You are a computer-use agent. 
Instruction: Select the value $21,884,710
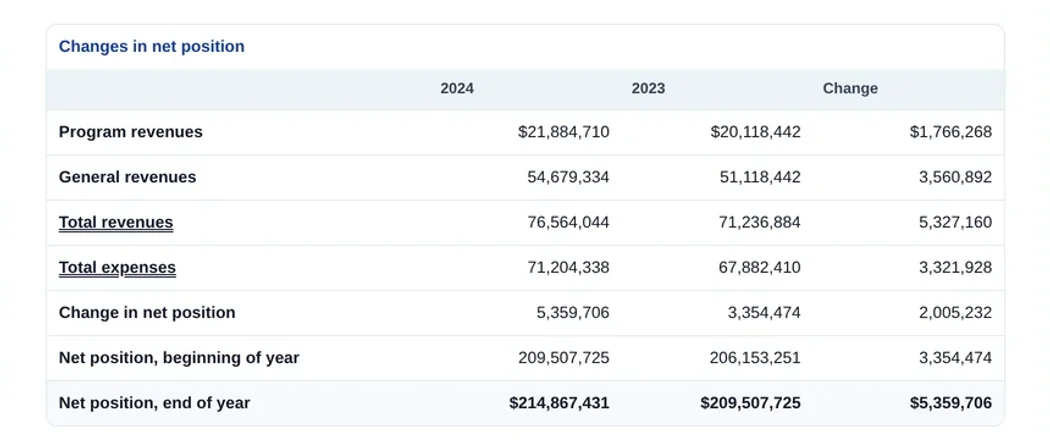(x=564, y=132)
